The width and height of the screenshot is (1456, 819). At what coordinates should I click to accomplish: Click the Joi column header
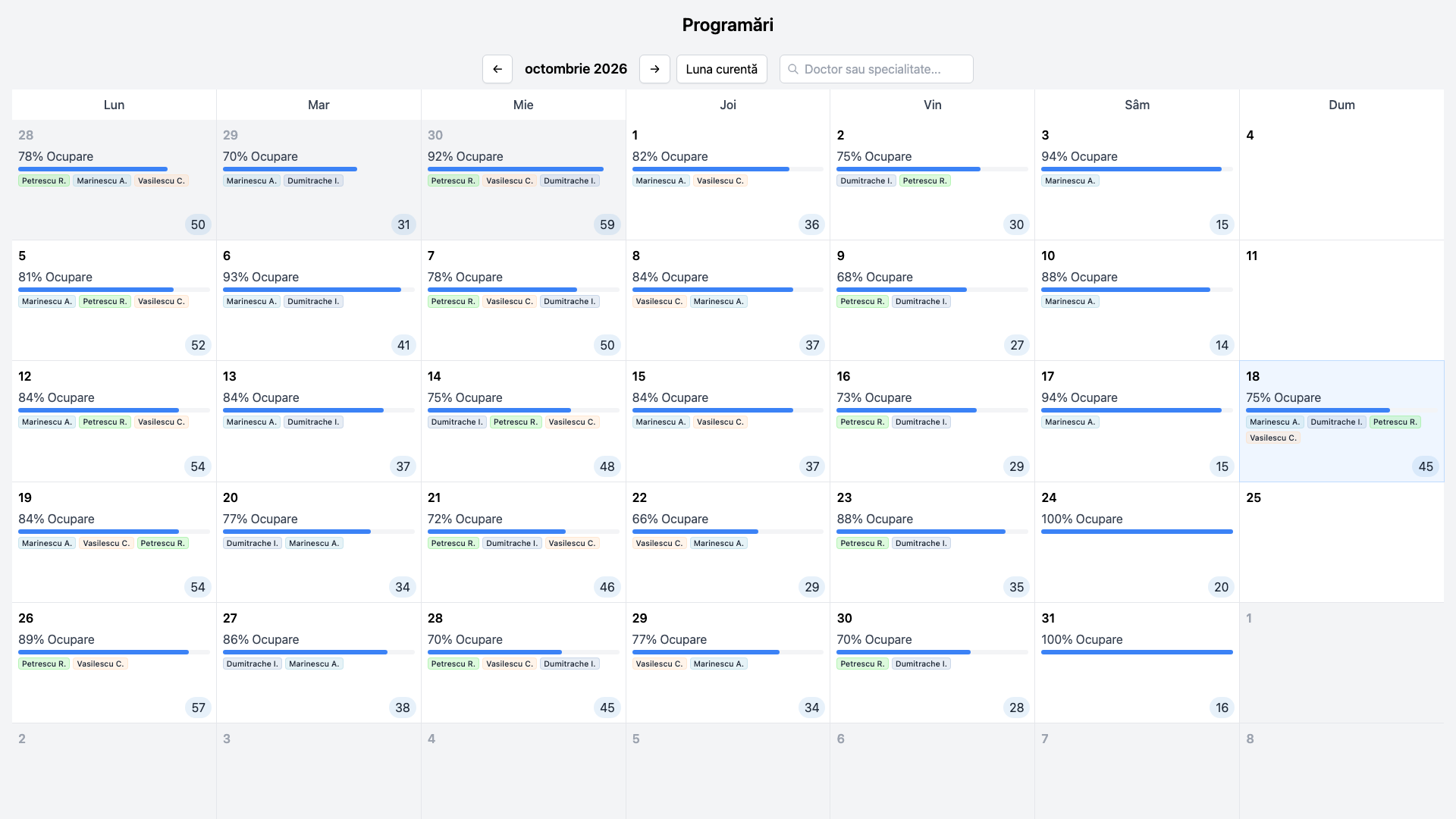tap(728, 105)
